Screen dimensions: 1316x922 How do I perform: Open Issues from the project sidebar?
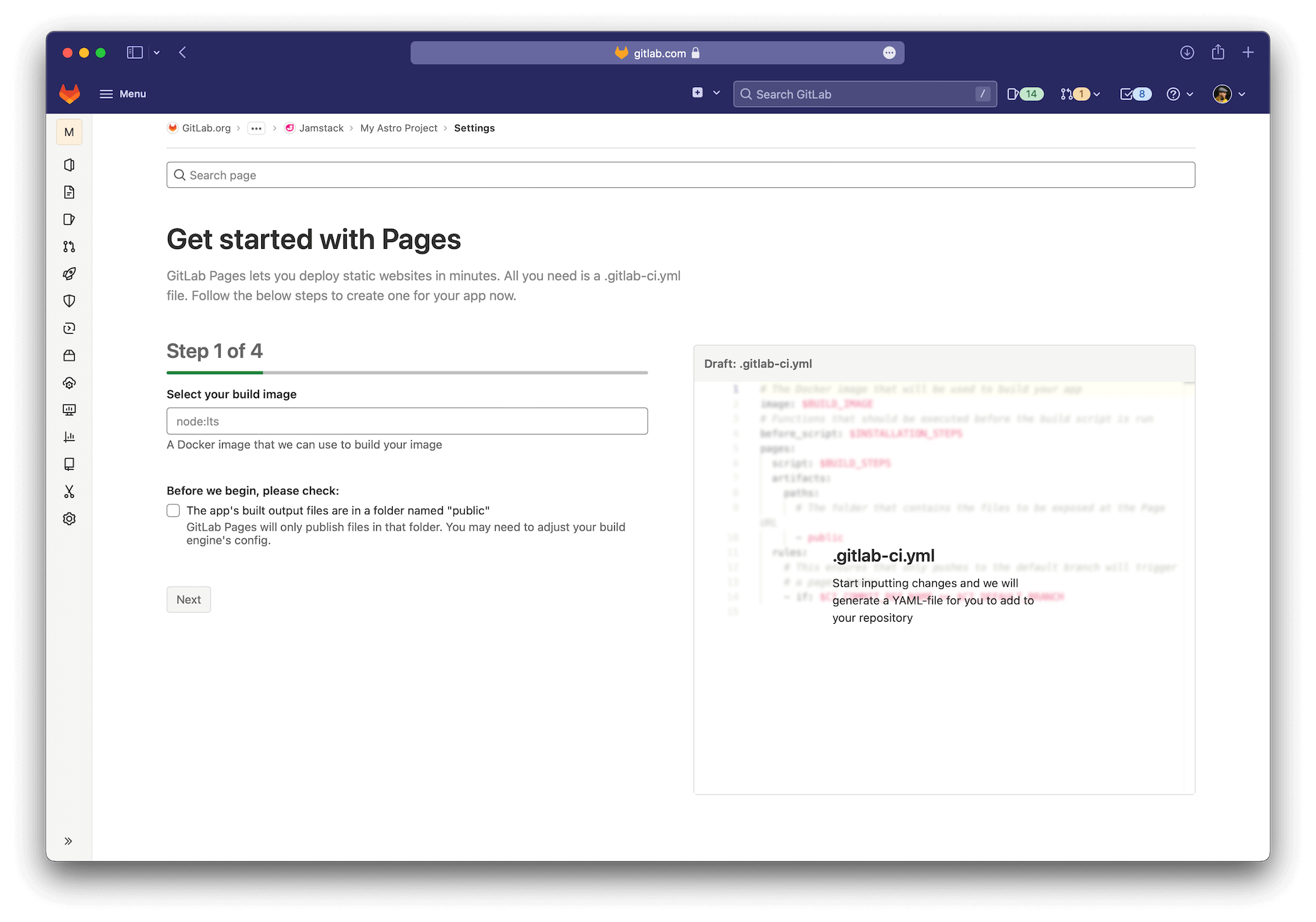[69, 219]
